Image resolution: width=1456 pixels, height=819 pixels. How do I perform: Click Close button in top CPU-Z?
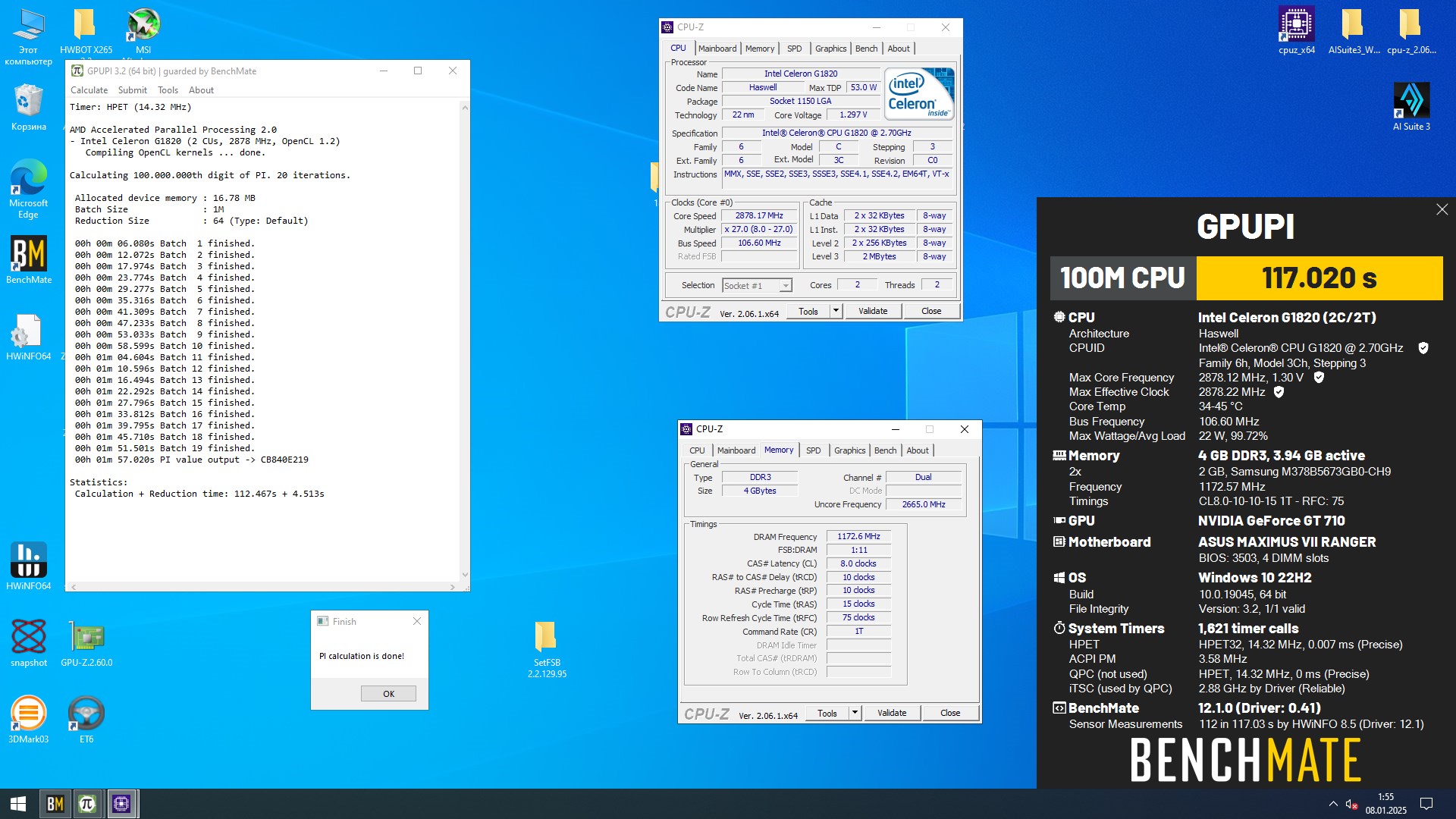(x=931, y=311)
